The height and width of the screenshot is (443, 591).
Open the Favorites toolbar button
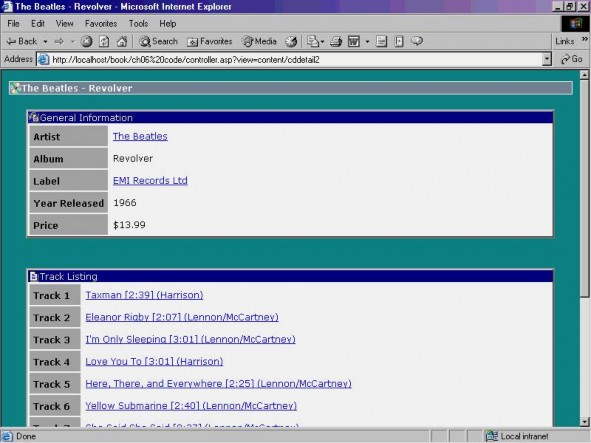coord(210,41)
